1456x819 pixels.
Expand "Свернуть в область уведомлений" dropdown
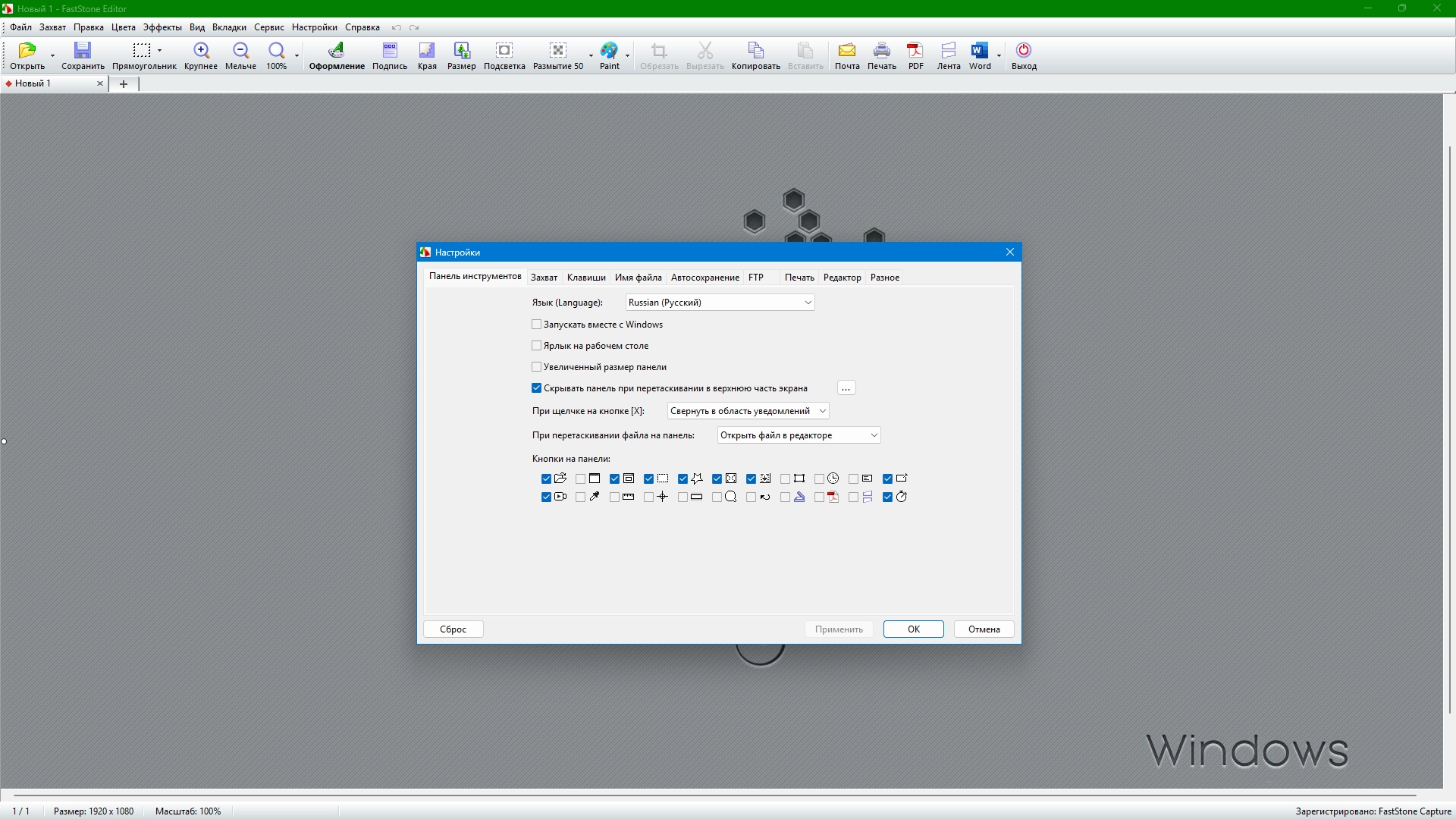pyautogui.click(x=748, y=411)
